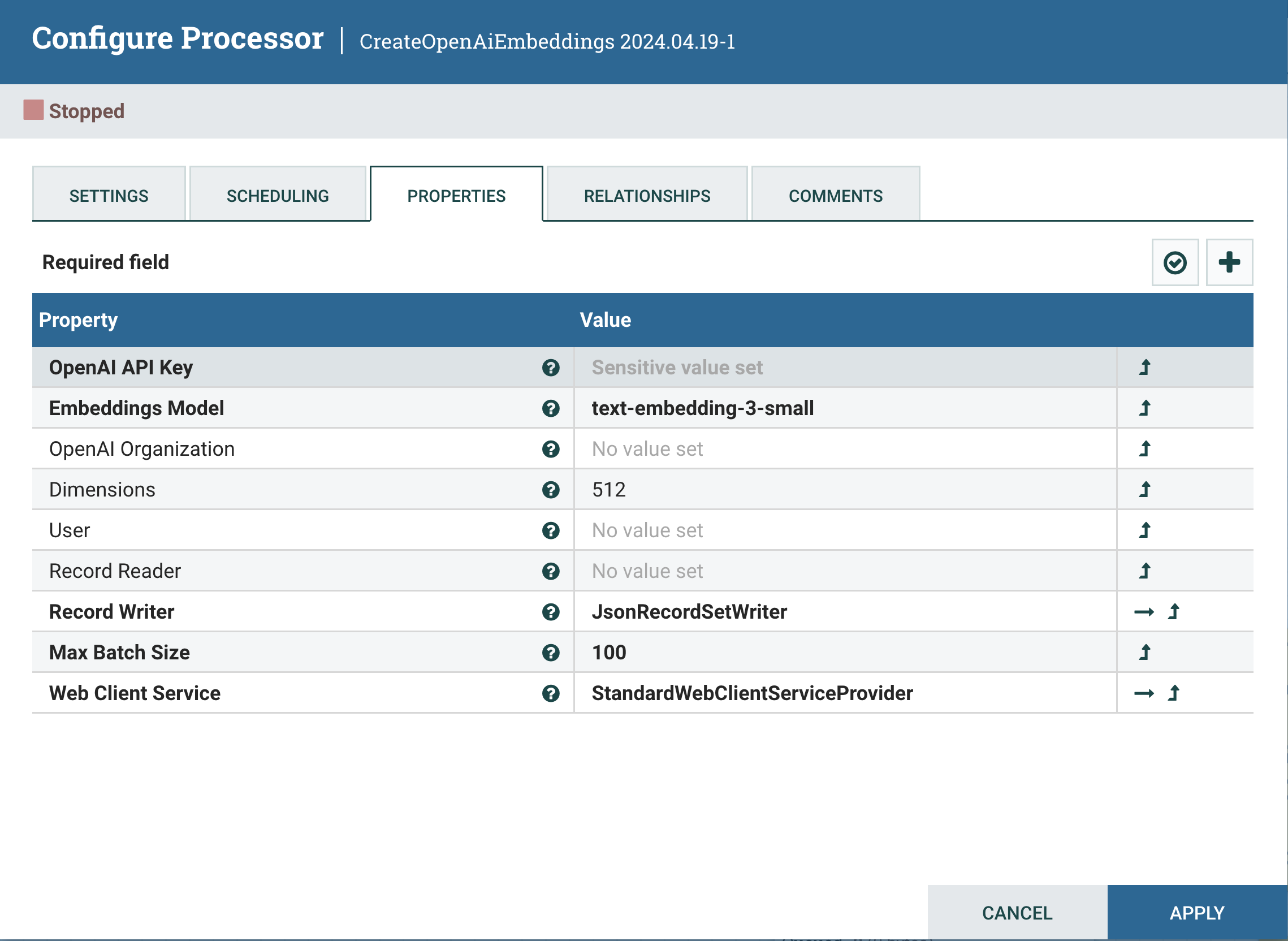Set a value for OpenAI Organization
The height and width of the screenshot is (941, 1288).
[x=845, y=450]
